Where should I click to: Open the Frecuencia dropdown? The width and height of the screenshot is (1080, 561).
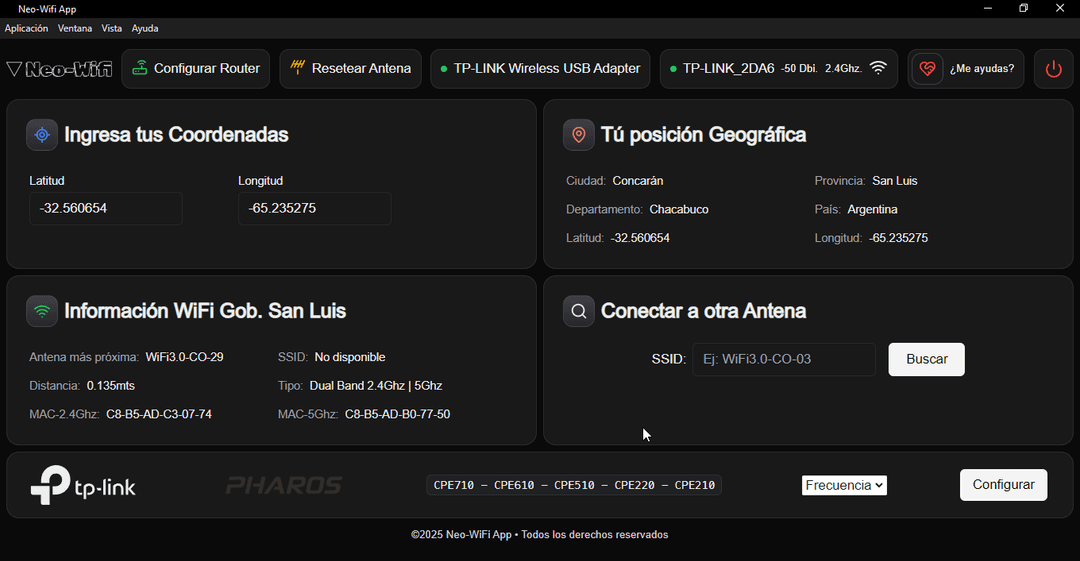844,485
